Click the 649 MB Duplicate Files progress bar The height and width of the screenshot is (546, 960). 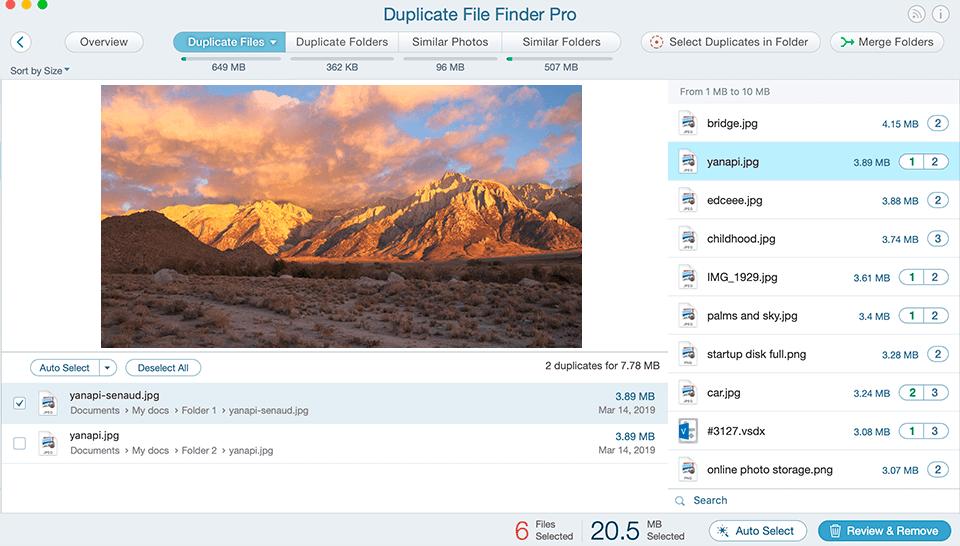[231, 59]
